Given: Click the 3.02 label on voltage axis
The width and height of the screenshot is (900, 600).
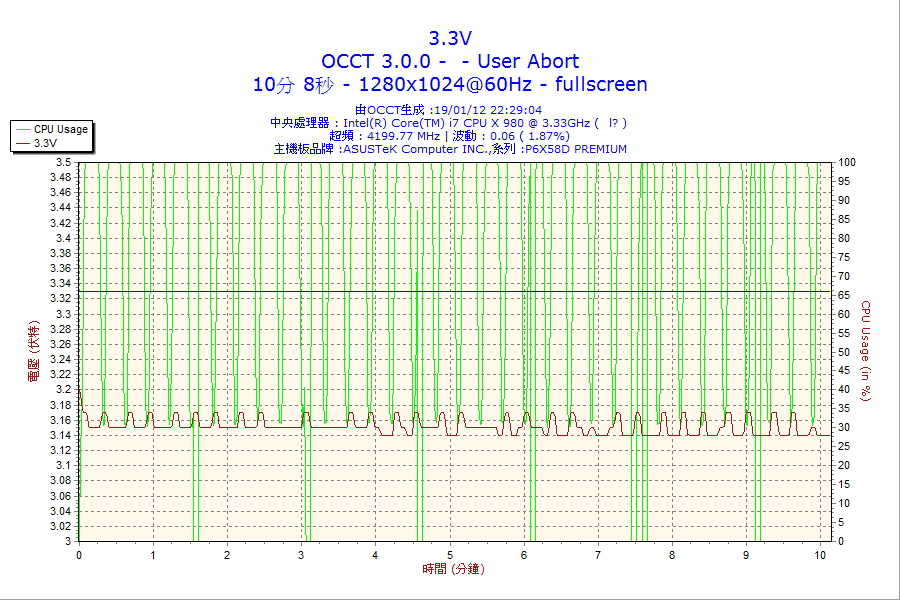Looking at the screenshot, I should pos(61,527).
